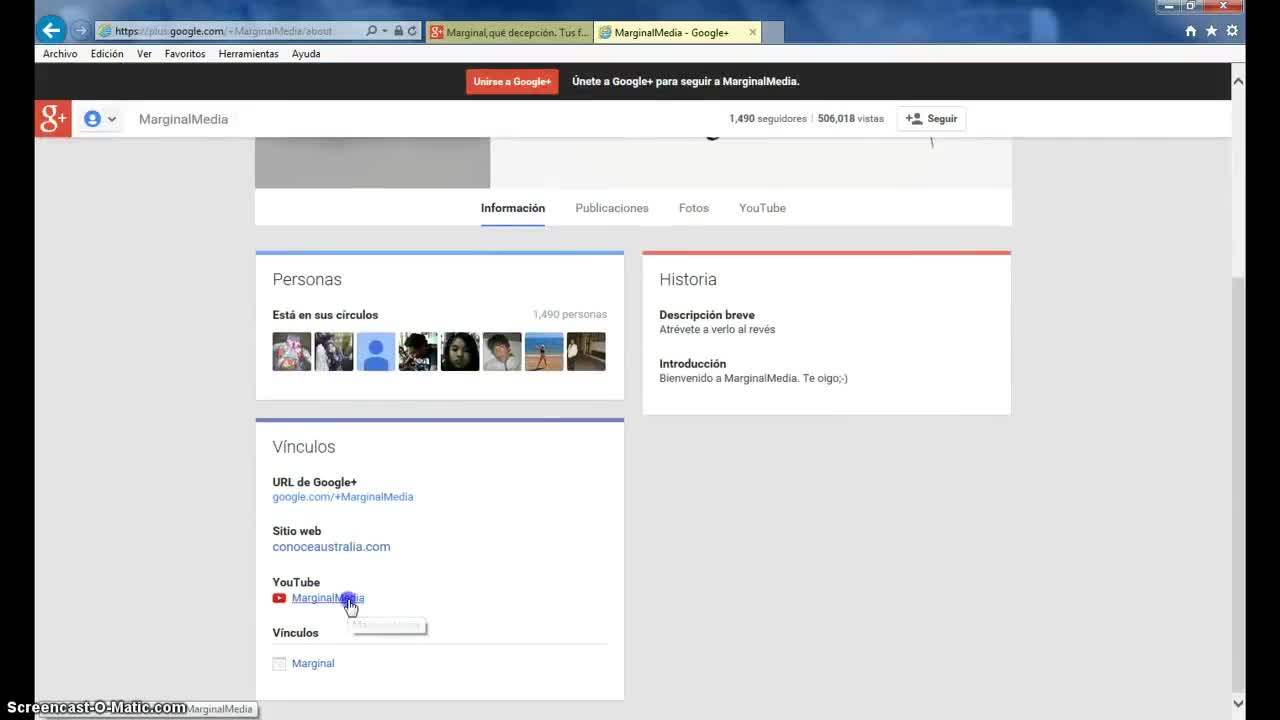This screenshot has height=720, width=1280.
Task: Click the Google+ home logo icon
Action: tap(52, 119)
